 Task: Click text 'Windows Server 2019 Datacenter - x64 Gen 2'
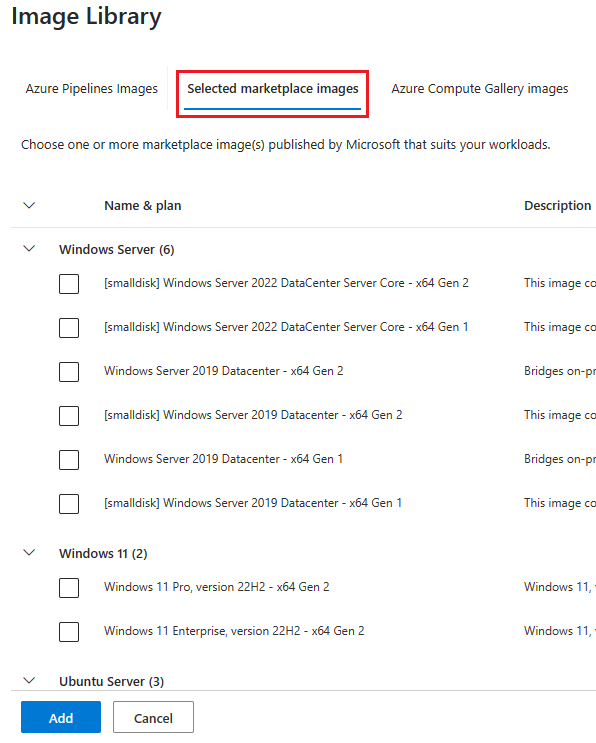tap(224, 371)
